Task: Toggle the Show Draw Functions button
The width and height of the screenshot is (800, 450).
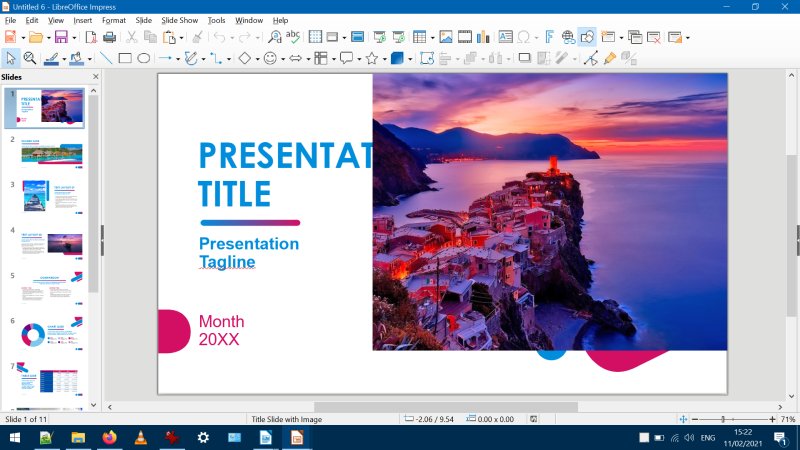Action: coord(587,37)
